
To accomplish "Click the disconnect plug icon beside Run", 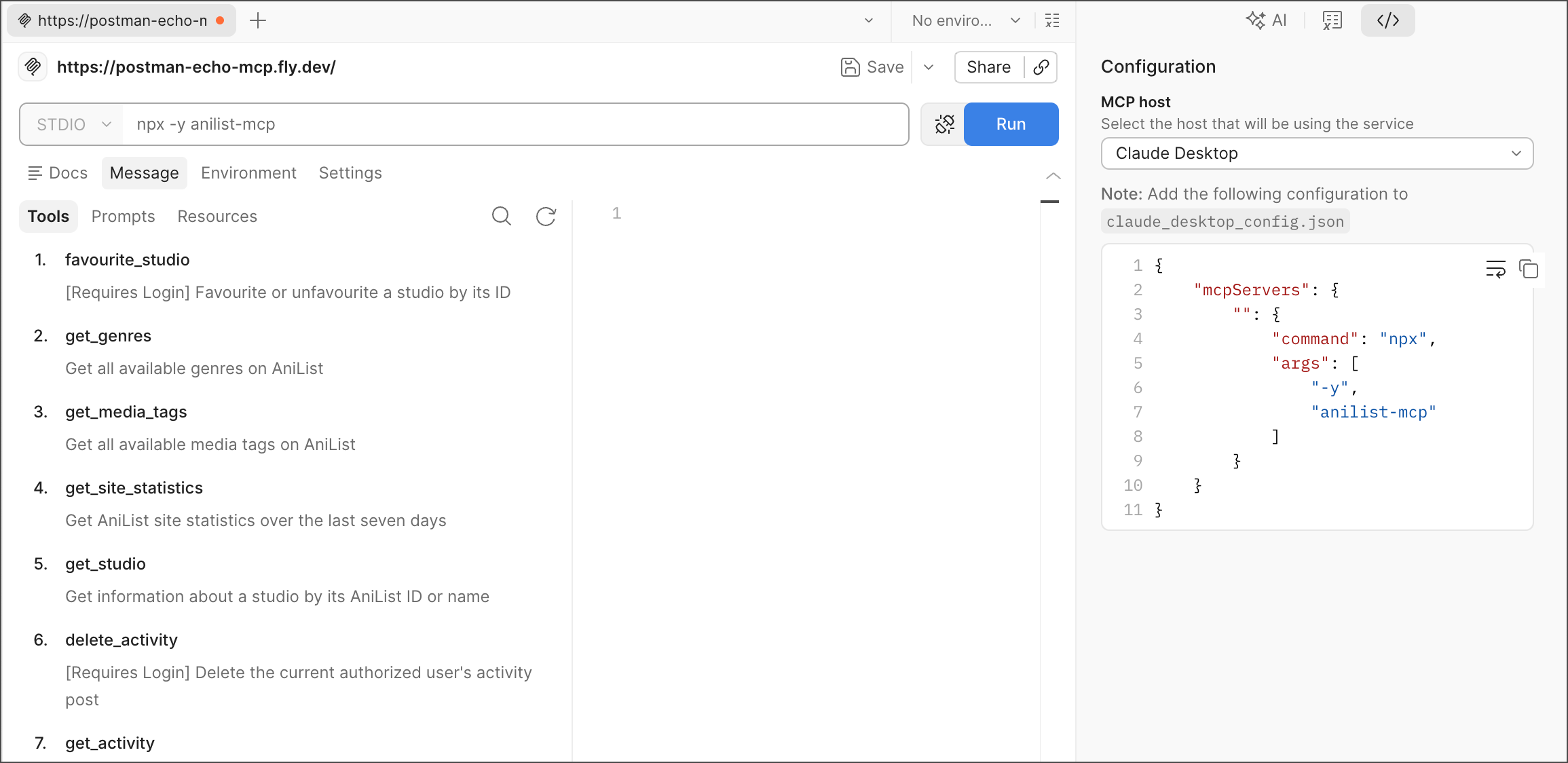I will point(944,124).
